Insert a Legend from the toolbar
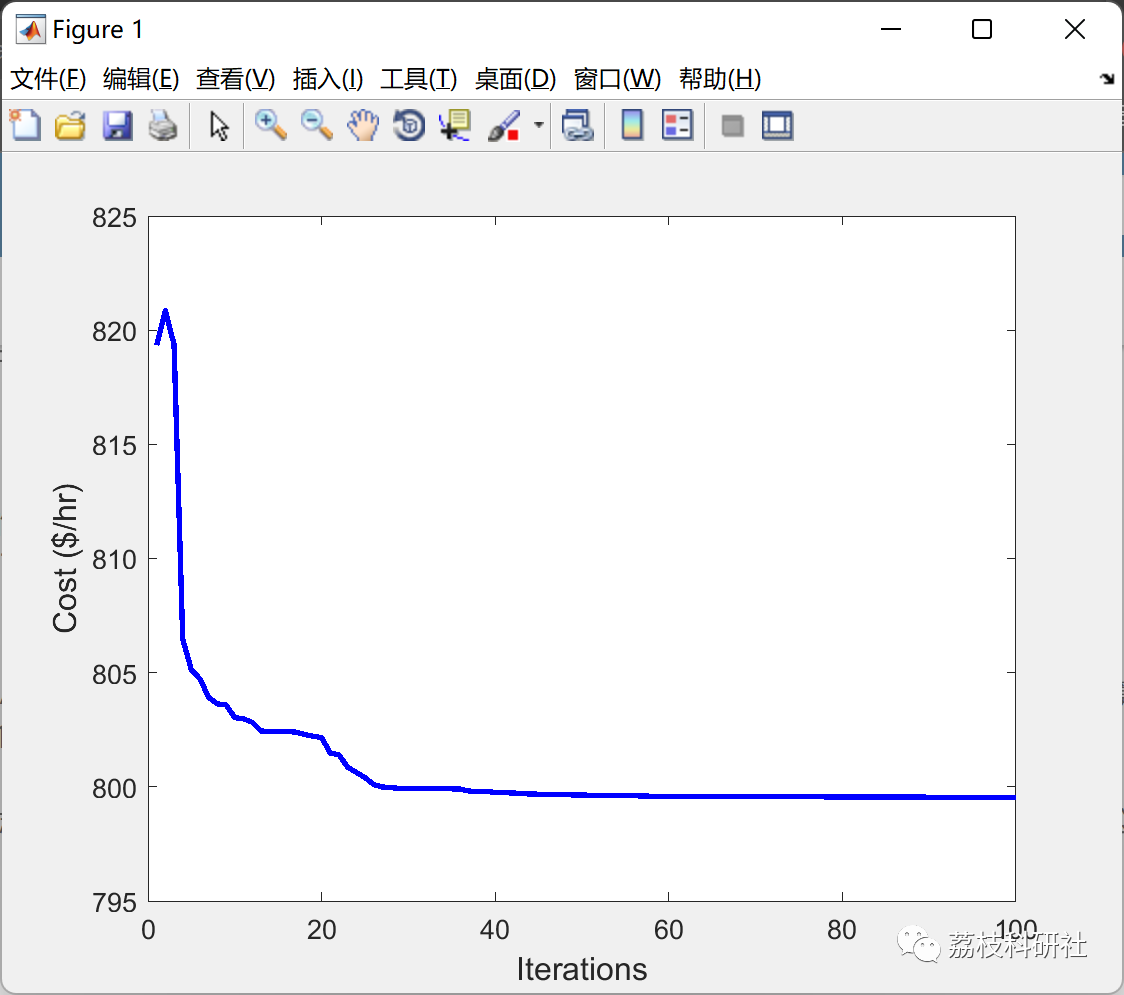The width and height of the screenshot is (1124, 995). click(x=677, y=125)
